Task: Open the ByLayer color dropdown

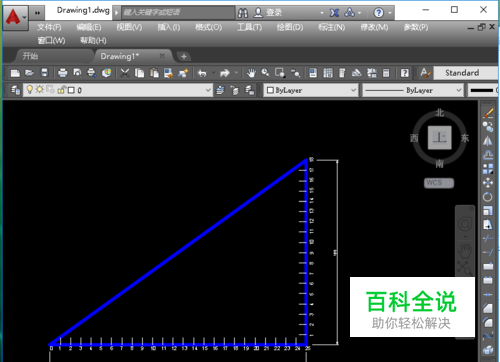Action: [x=311, y=90]
